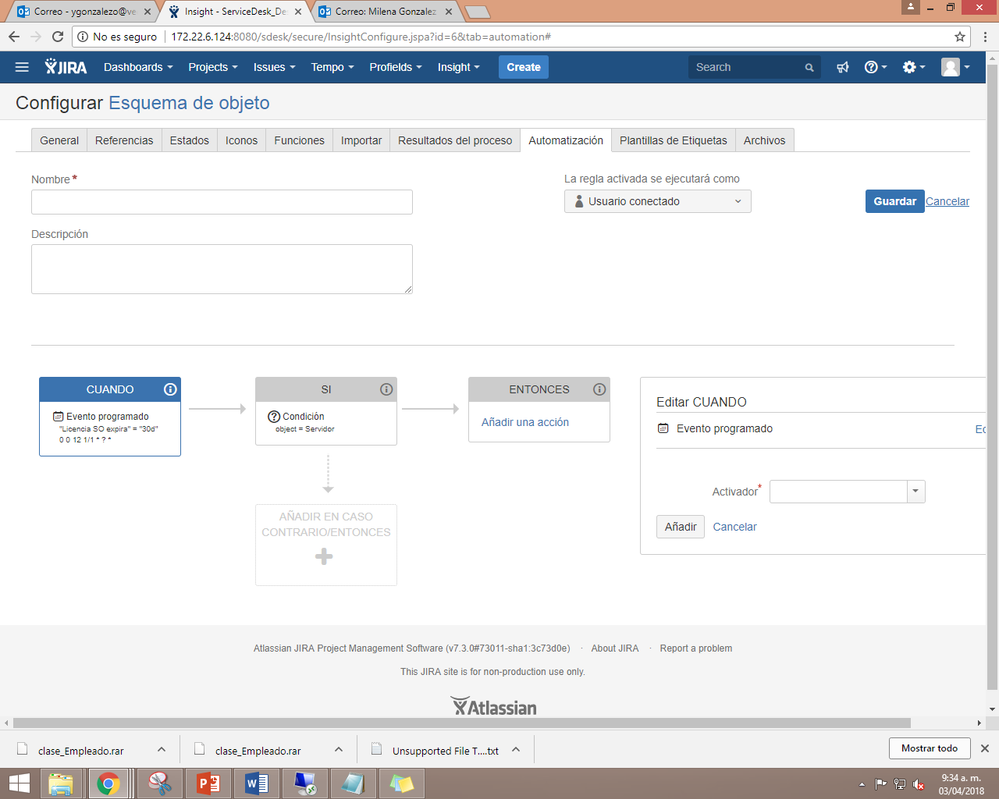Expand the Projects menu
The image size is (999, 799).
coord(213,67)
